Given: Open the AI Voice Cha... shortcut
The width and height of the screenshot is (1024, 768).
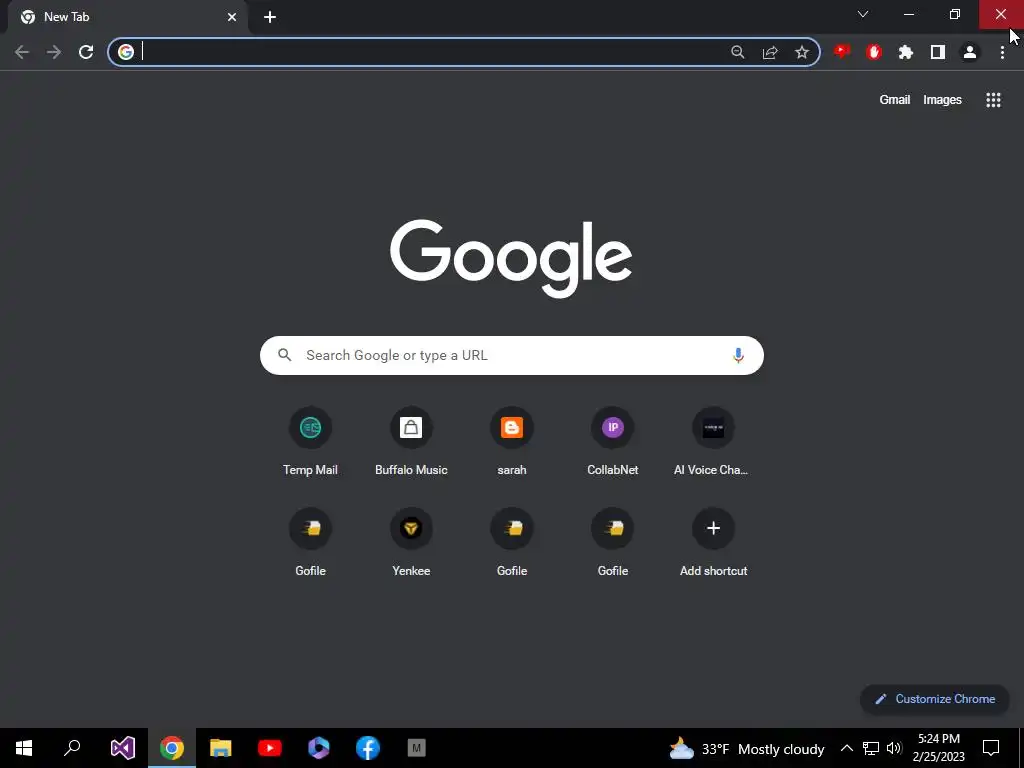Looking at the screenshot, I should click(x=713, y=441).
